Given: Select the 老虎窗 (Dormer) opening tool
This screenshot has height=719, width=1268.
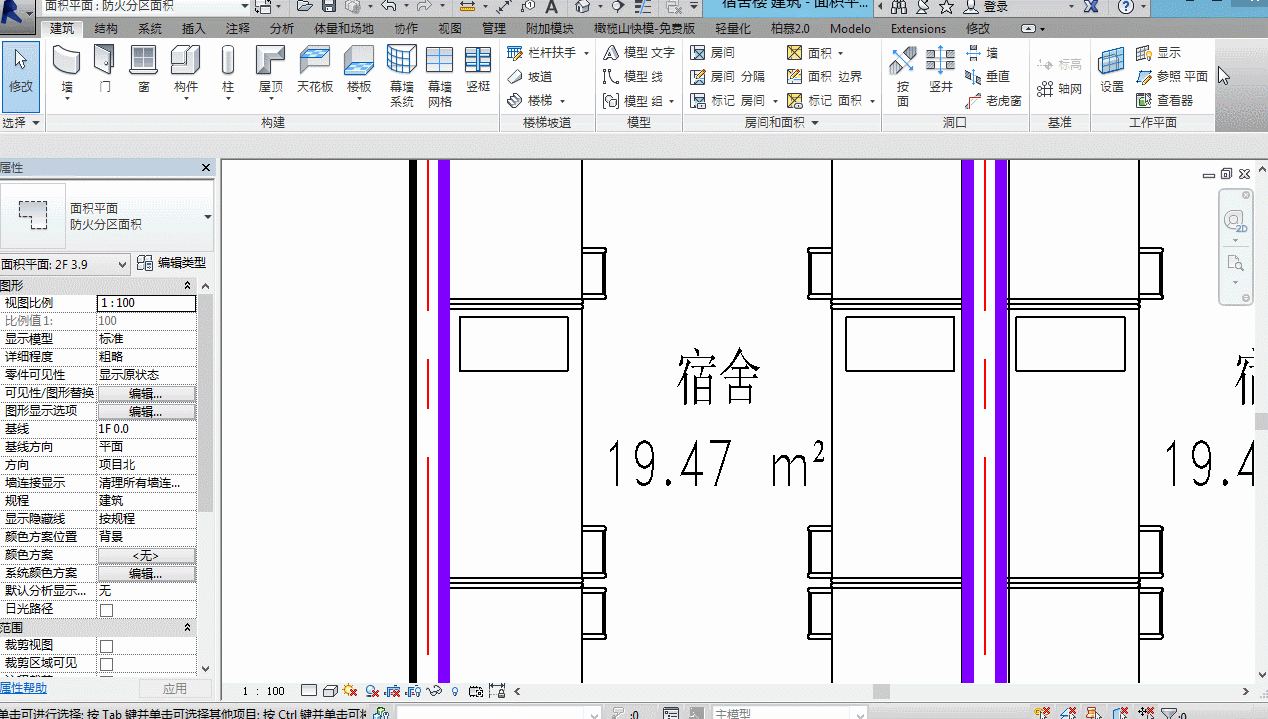Looking at the screenshot, I should tap(994, 101).
